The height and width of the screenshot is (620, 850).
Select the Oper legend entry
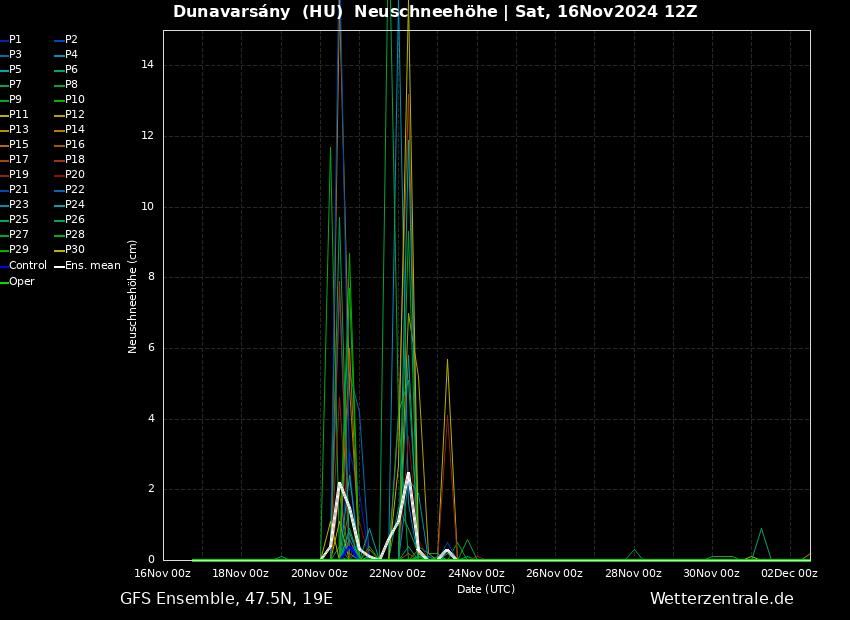(x=21, y=282)
